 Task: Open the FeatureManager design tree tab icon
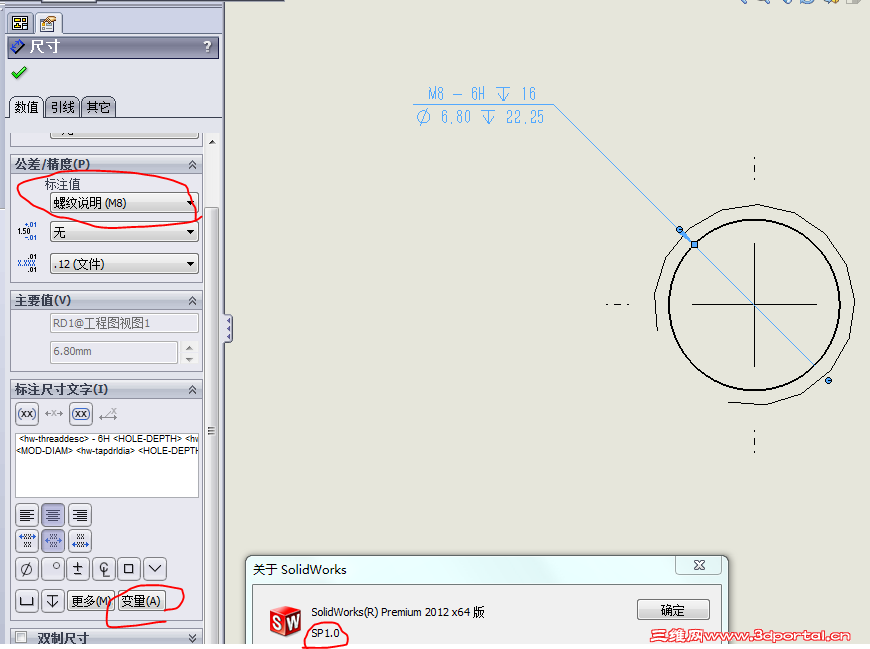(x=21, y=23)
